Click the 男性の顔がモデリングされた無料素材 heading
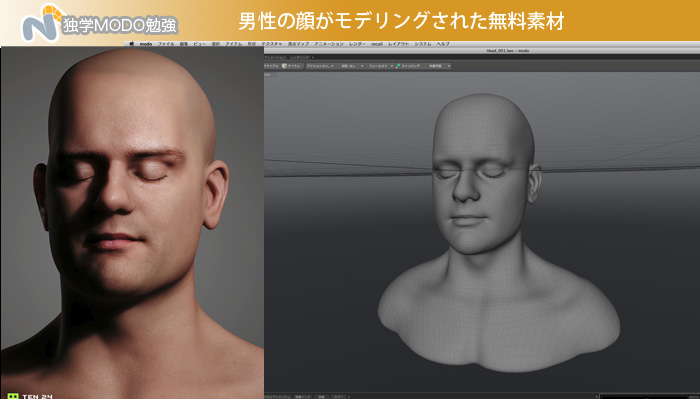The image size is (700, 399). click(x=401, y=21)
